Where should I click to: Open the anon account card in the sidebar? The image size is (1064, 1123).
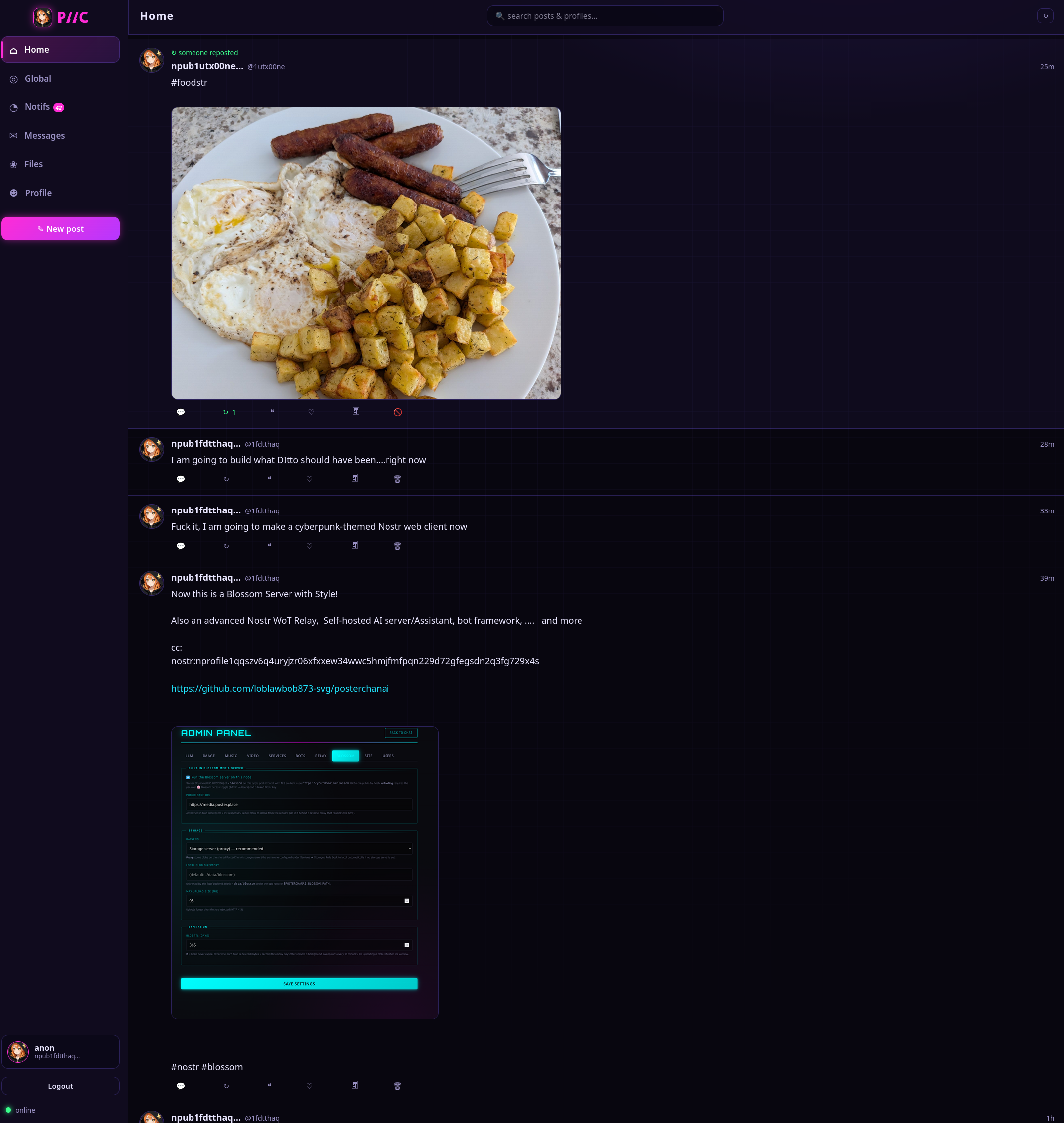point(61,1051)
